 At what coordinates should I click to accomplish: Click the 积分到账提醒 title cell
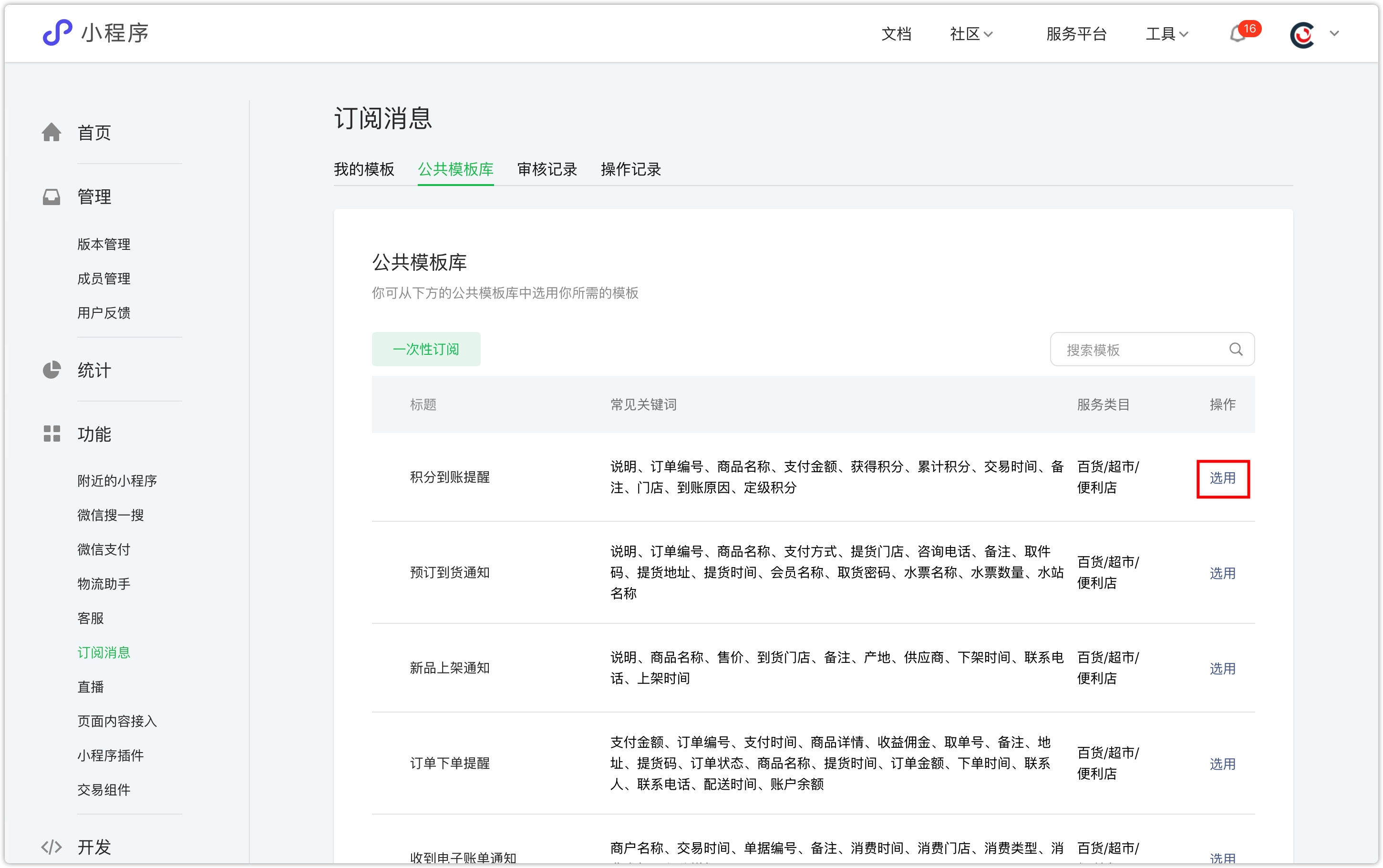coord(450,477)
